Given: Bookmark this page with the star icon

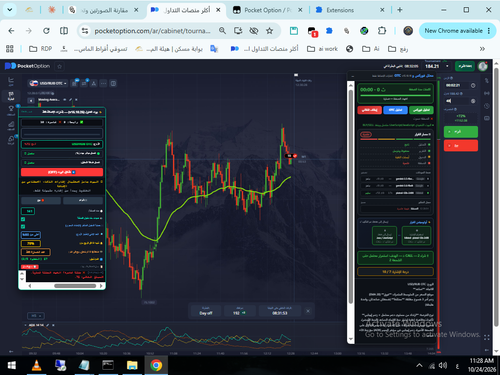Looking at the screenshot, I should 269,31.
